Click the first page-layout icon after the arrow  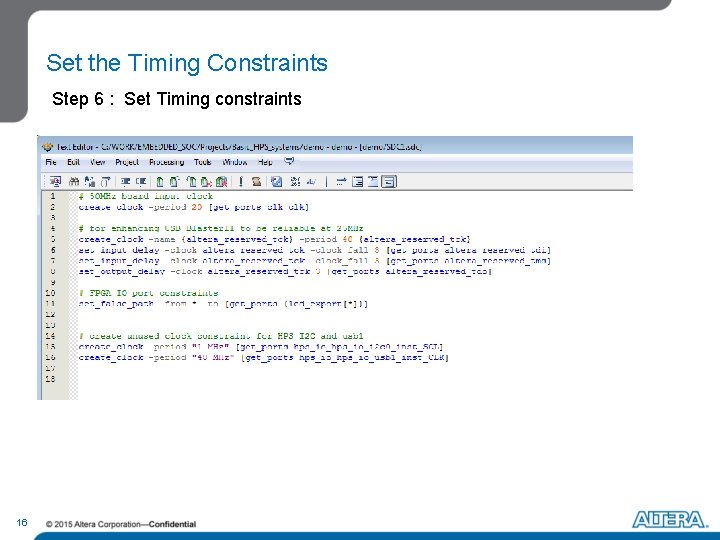coord(357,181)
